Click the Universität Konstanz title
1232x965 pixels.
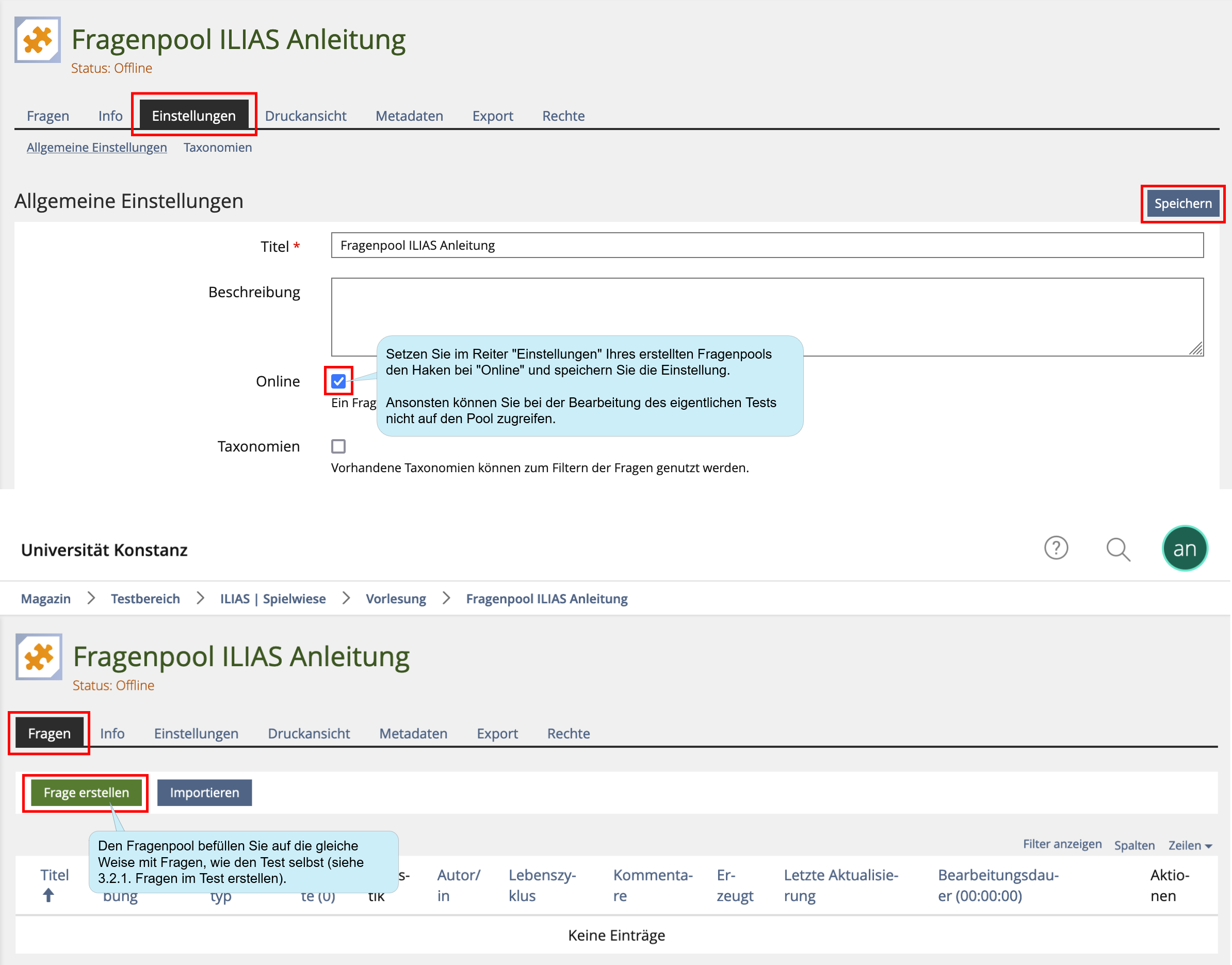coord(104,550)
